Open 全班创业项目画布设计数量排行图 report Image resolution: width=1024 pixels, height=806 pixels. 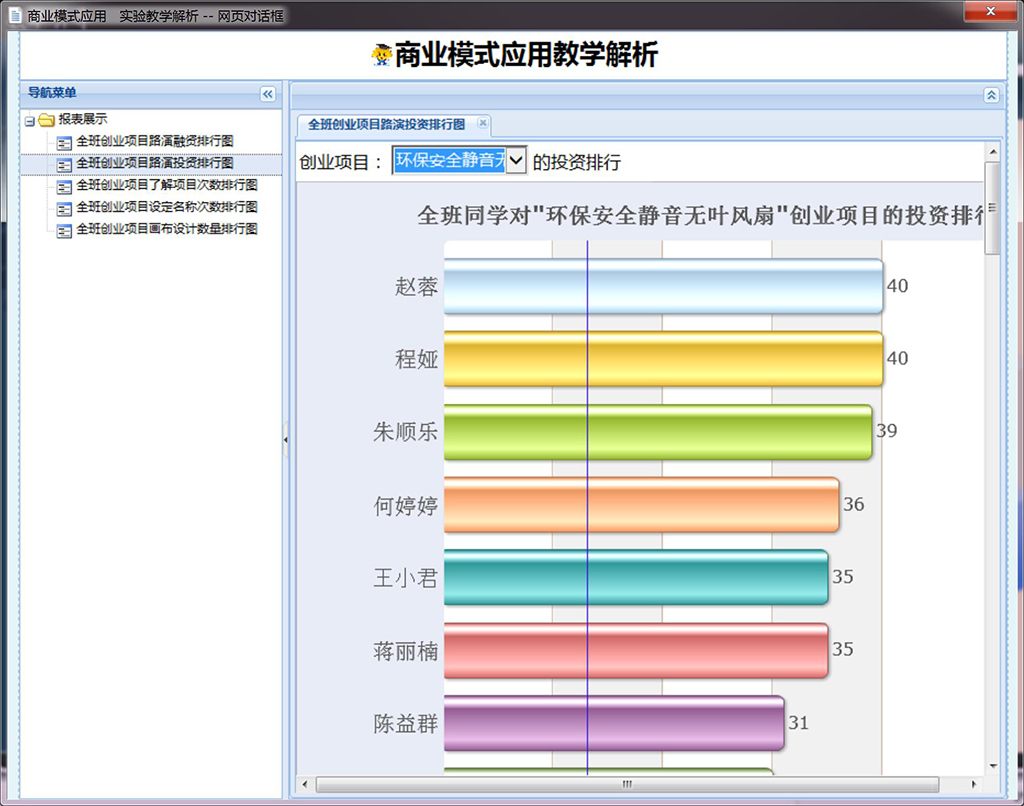click(166, 229)
